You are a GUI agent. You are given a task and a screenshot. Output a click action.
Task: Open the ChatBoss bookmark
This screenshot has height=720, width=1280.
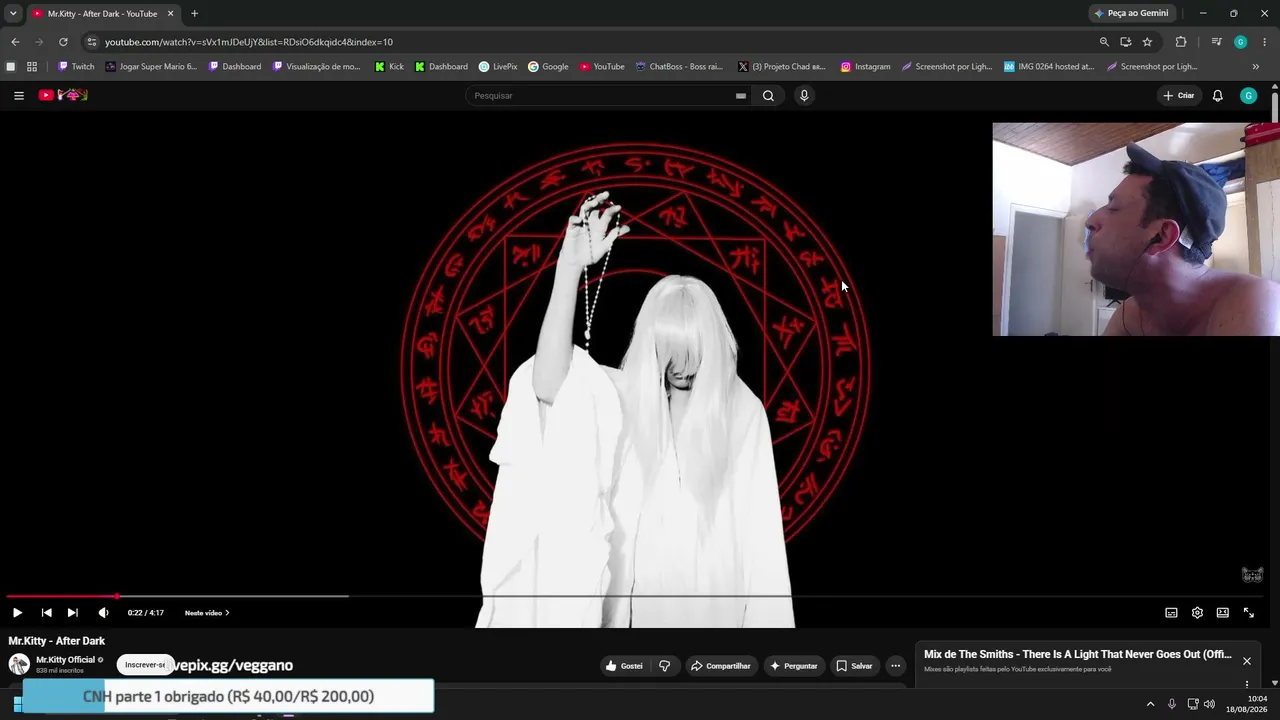[x=679, y=67]
